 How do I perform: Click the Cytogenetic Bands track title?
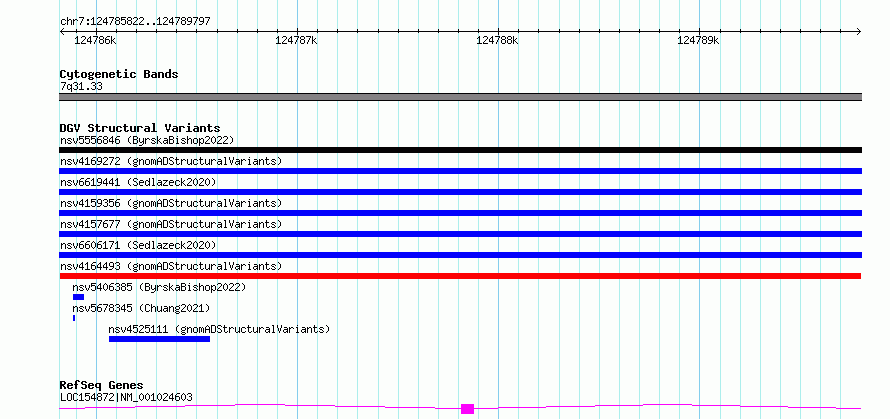119,74
